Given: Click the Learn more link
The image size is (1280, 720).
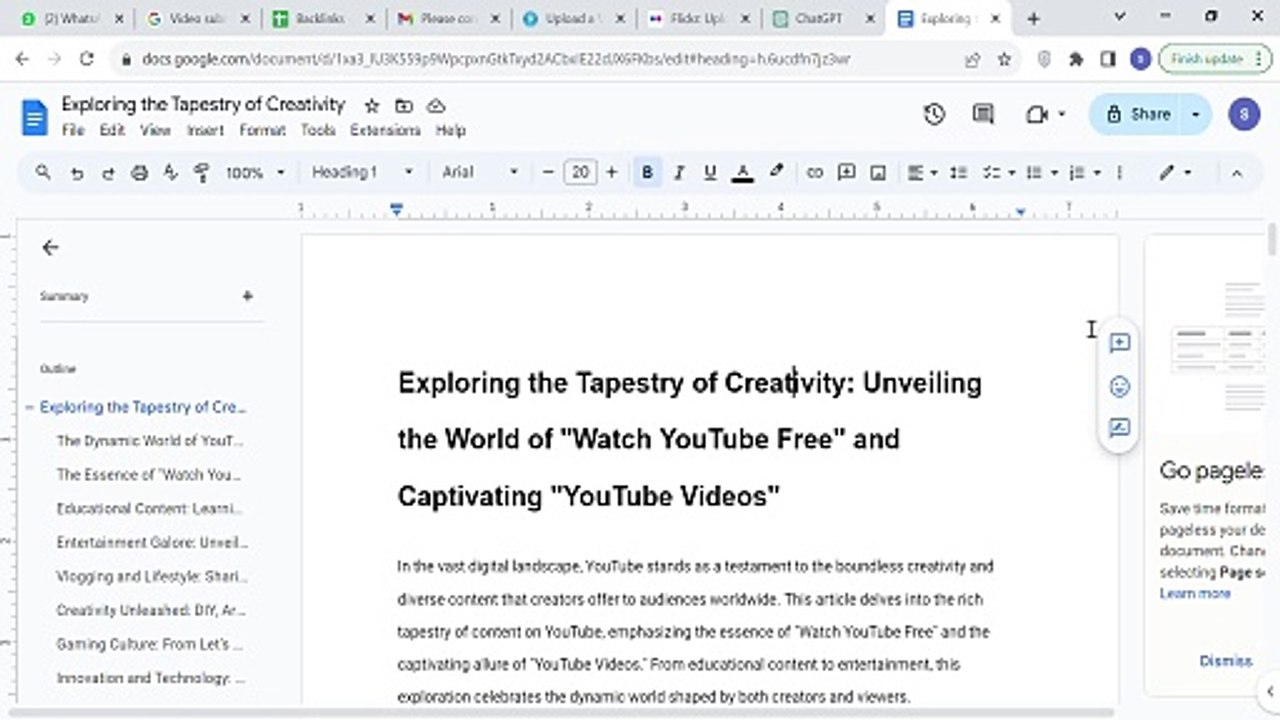Looking at the screenshot, I should [1195, 593].
